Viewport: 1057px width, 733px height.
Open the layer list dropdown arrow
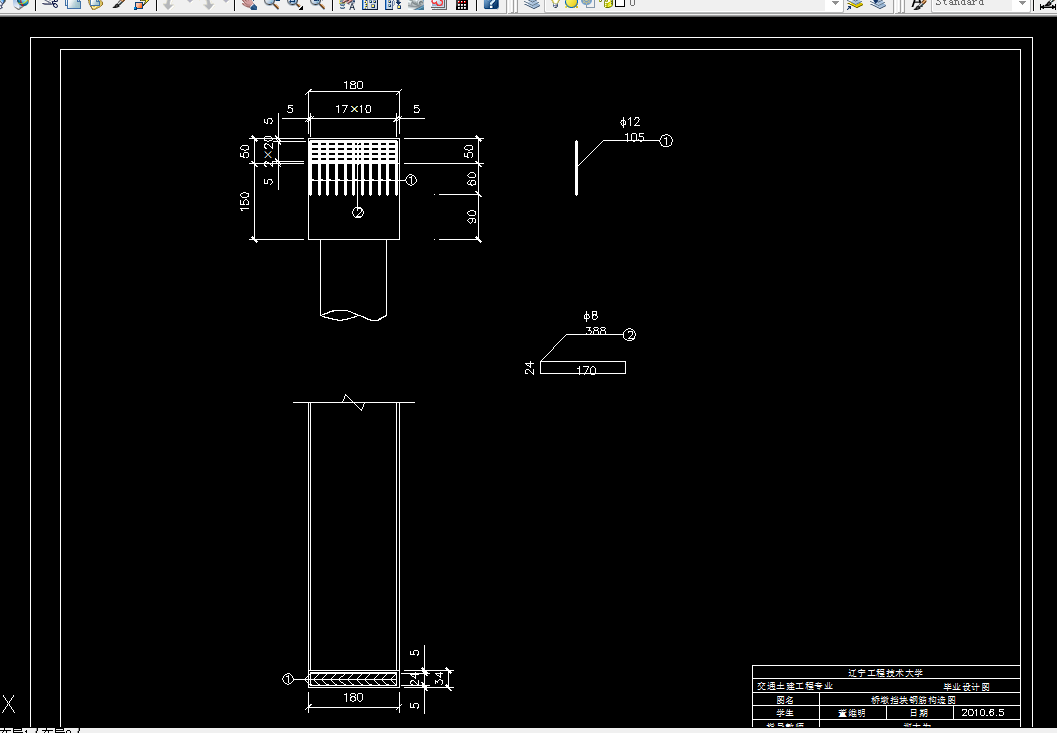click(835, 3)
